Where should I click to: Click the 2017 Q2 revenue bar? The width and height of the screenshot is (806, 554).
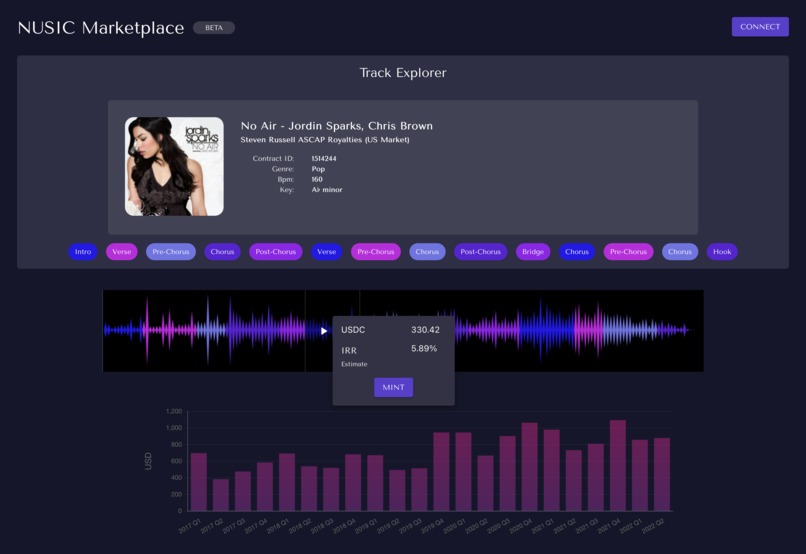pos(221,495)
